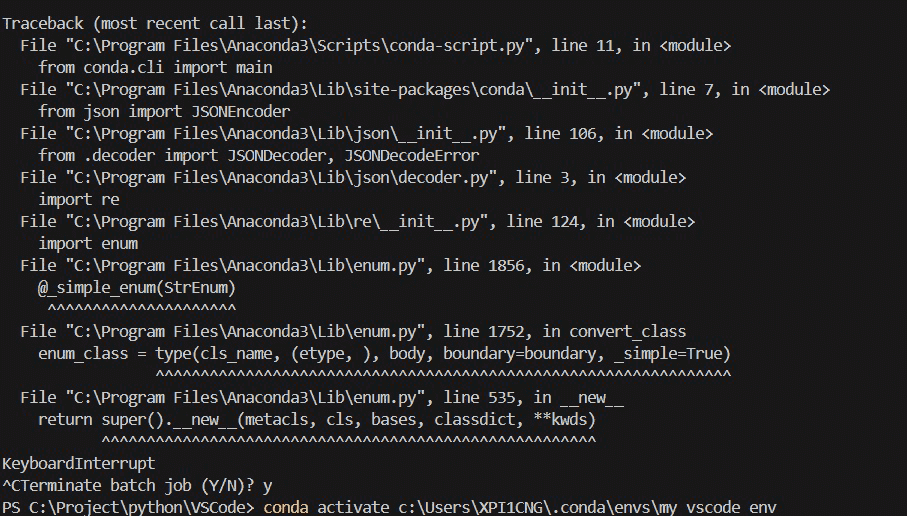Viewport: 907px width, 516px height.
Task: Click the 'KeyboardInterrupt' error text
Action: (79, 463)
